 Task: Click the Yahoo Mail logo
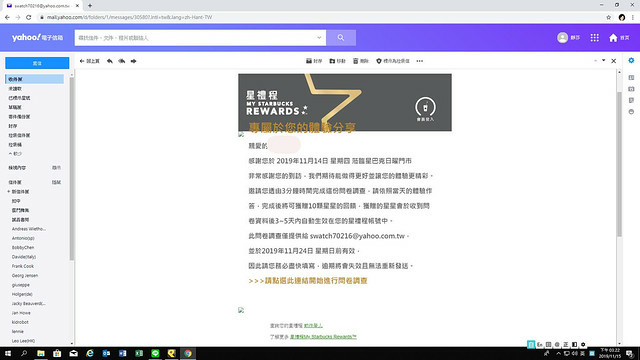[x=37, y=38]
